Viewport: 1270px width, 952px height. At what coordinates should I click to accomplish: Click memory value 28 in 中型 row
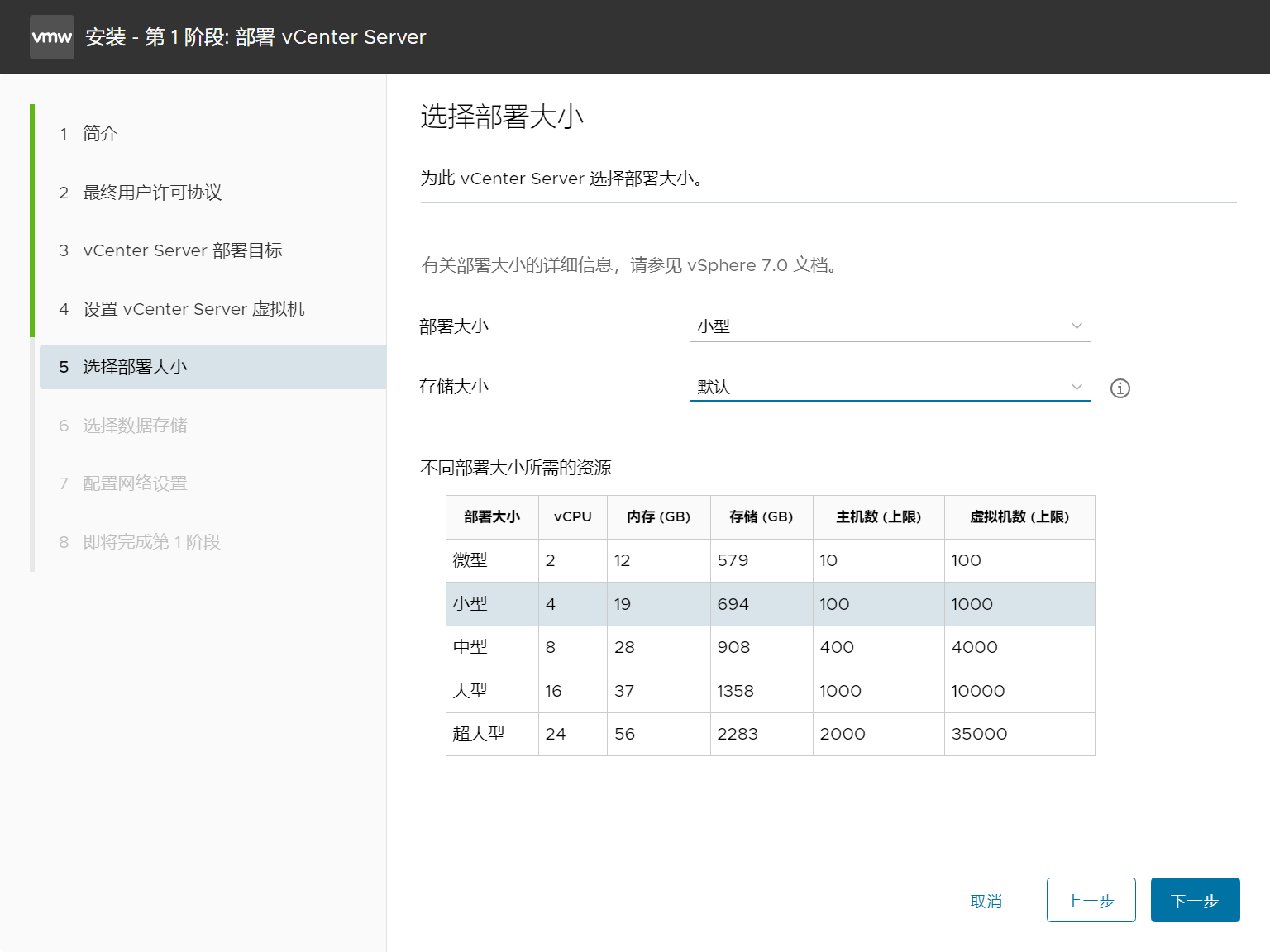click(x=624, y=647)
